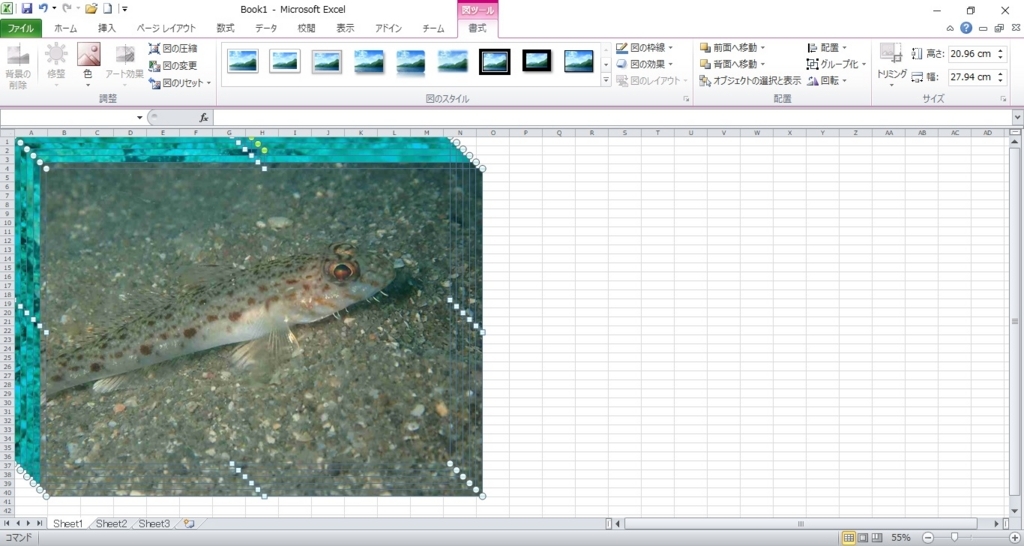Click the zoom slider handle
The width and height of the screenshot is (1024, 546).
click(954, 537)
